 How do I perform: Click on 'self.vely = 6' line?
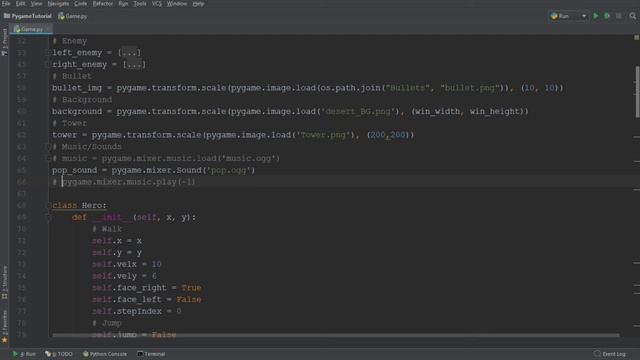[x=124, y=276]
